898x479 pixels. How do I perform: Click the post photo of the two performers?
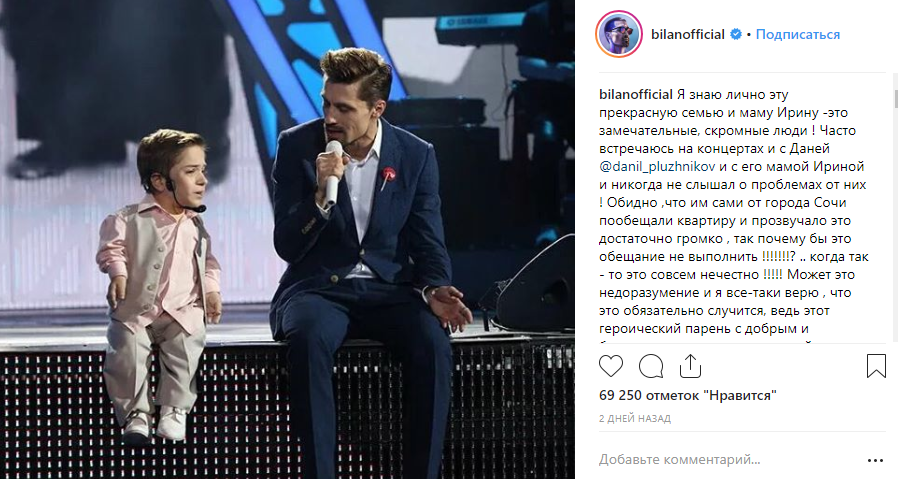287,240
